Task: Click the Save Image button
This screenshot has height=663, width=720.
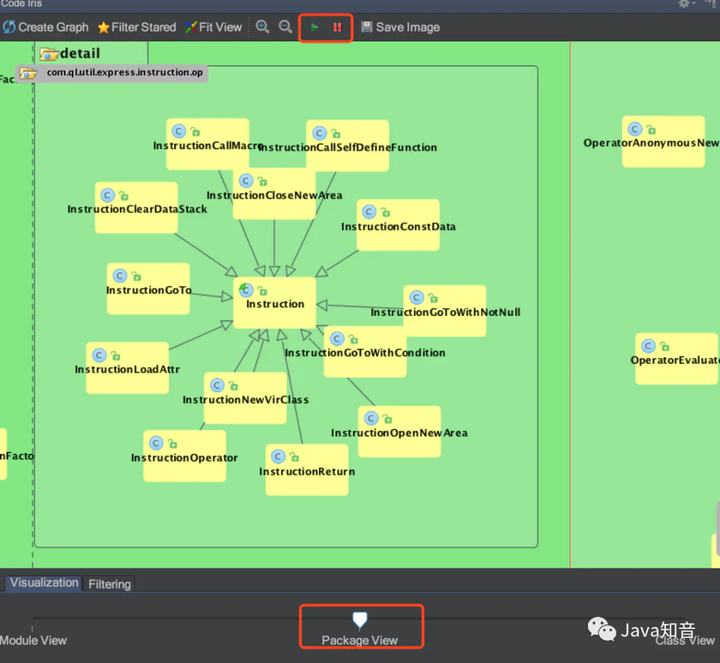Action: (400, 28)
